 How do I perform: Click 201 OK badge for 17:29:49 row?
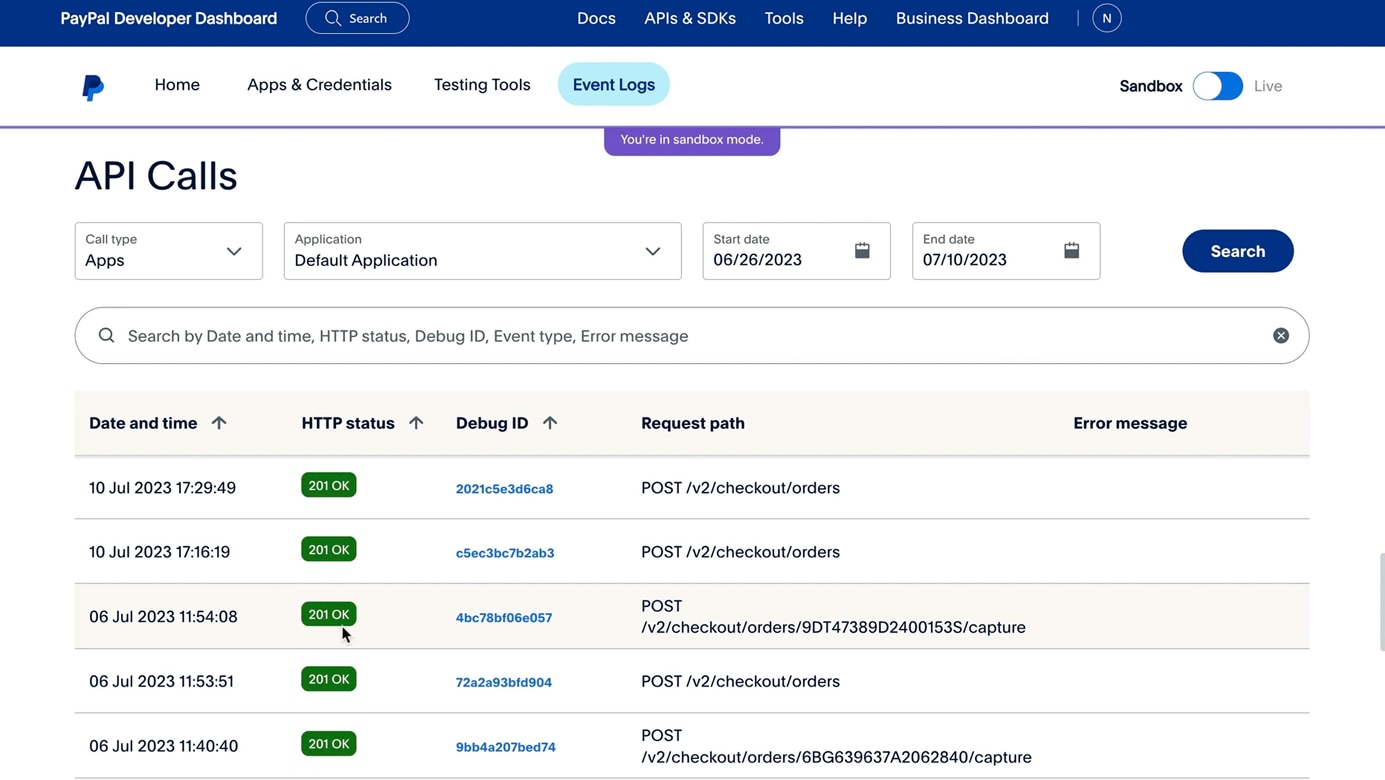point(329,485)
